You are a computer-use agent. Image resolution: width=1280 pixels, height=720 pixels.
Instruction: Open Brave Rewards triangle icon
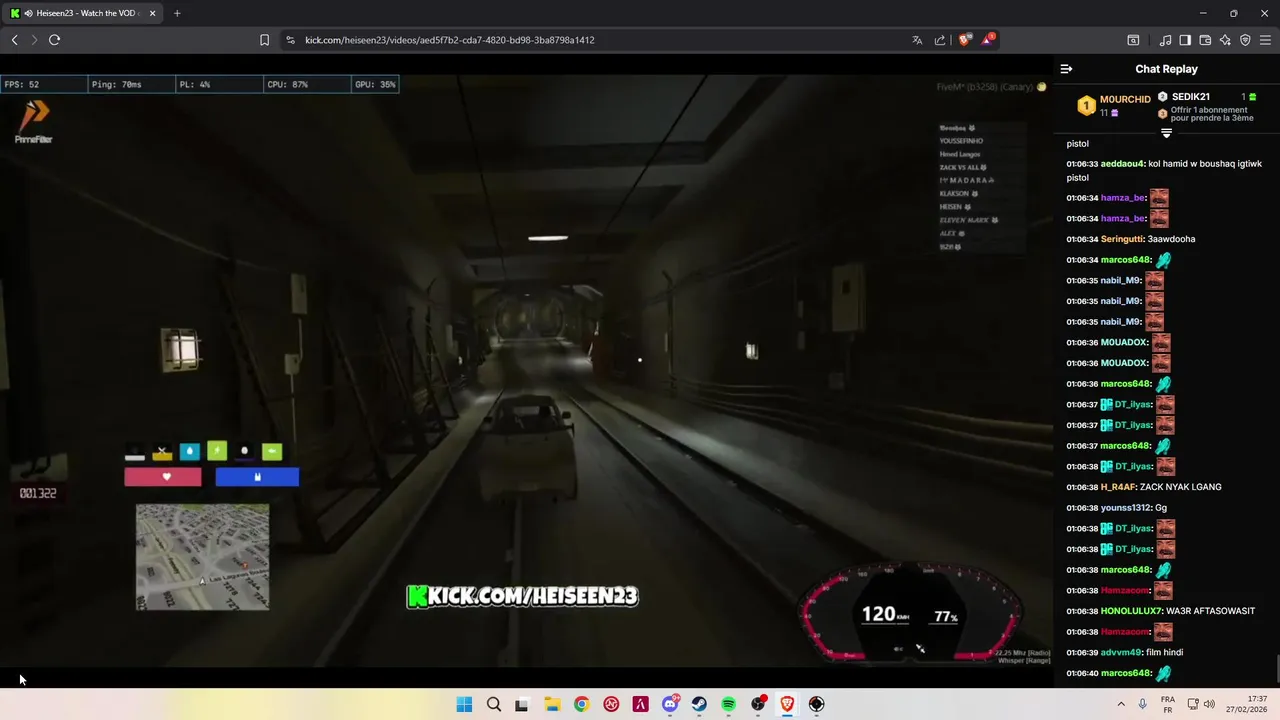coord(988,40)
